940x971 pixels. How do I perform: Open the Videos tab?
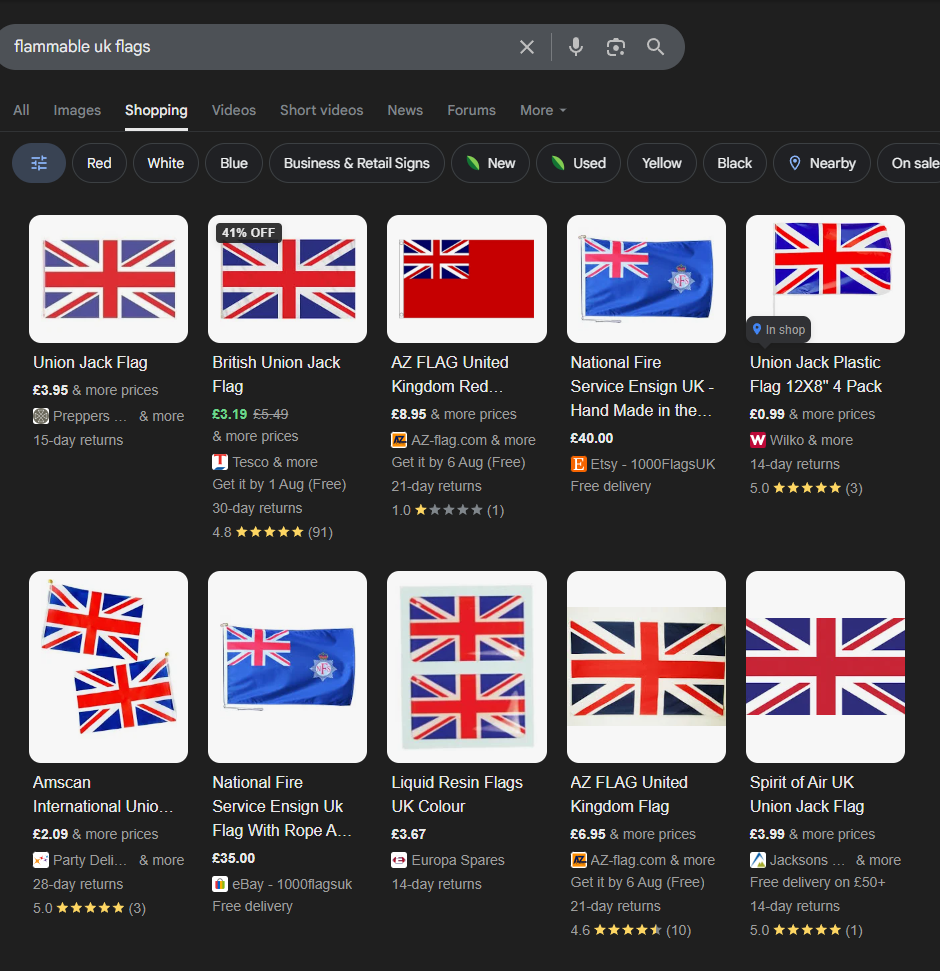point(233,110)
